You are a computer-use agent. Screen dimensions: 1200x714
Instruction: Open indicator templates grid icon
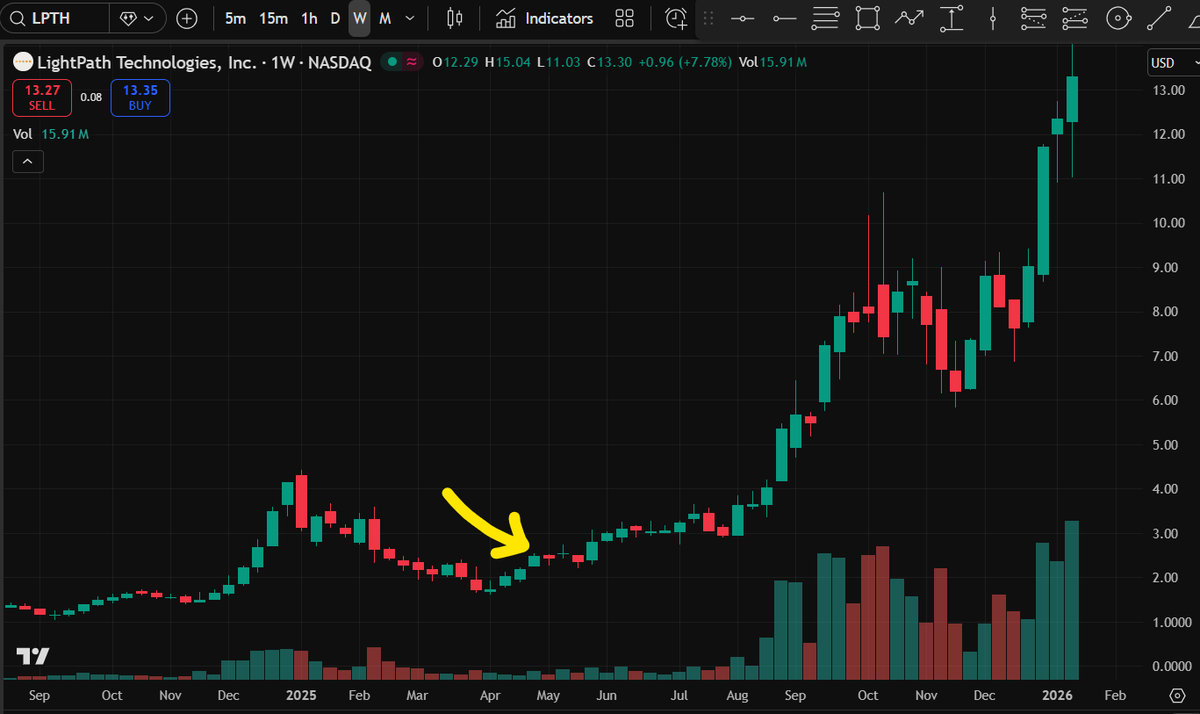coord(625,18)
